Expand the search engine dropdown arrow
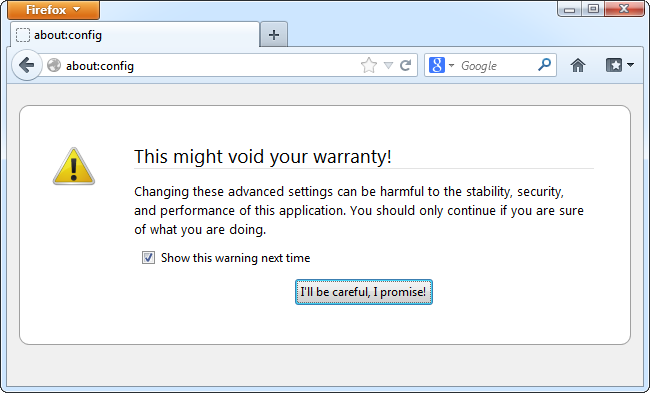 click(451, 65)
